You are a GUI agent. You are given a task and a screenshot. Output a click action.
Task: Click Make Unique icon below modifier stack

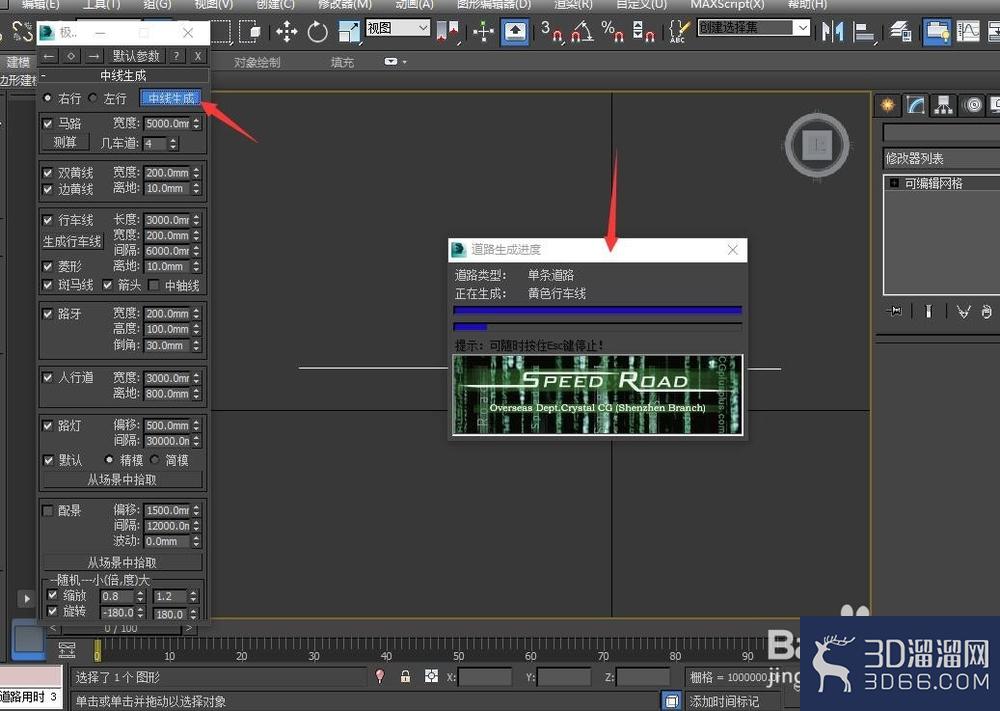pos(963,311)
